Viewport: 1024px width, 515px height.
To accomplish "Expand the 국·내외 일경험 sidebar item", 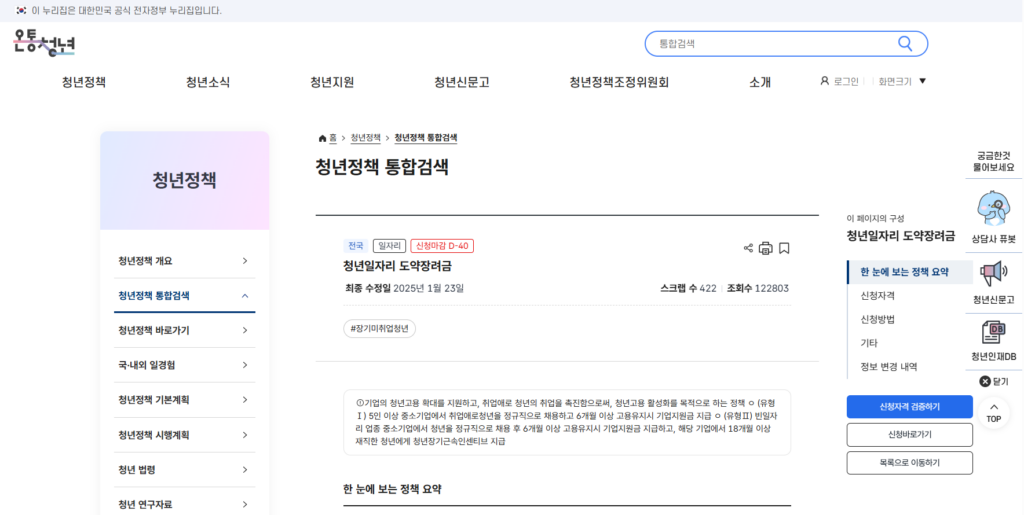I will pos(245,365).
